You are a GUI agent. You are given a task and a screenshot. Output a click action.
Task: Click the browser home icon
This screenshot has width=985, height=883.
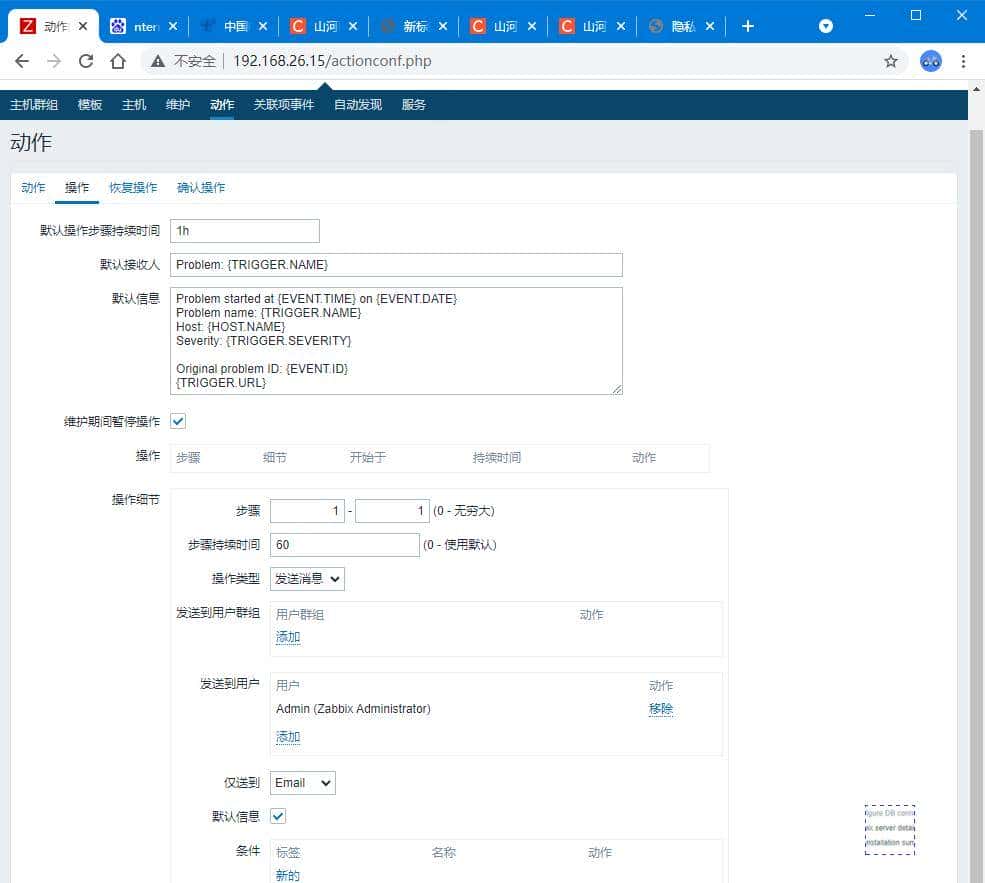coord(118,60)
